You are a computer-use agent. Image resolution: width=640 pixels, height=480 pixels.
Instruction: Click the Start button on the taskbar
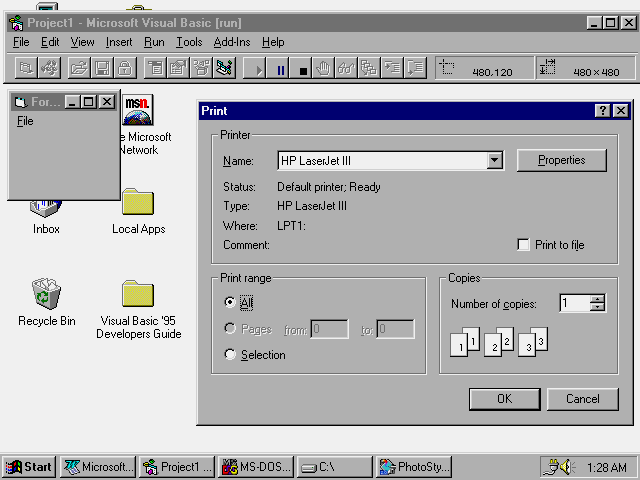[x=29, y=467]
